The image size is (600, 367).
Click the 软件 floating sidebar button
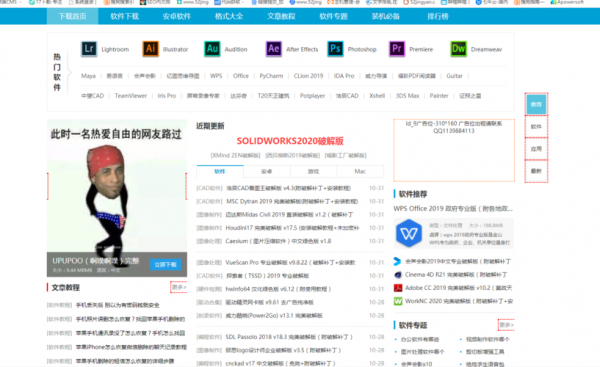[x=536, y=127]
